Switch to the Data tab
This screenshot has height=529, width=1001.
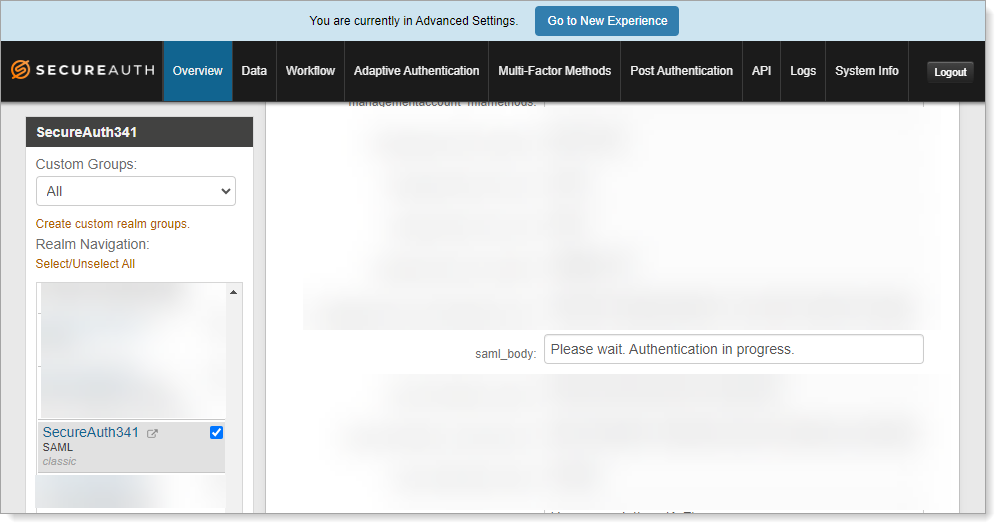click(254, 71)
